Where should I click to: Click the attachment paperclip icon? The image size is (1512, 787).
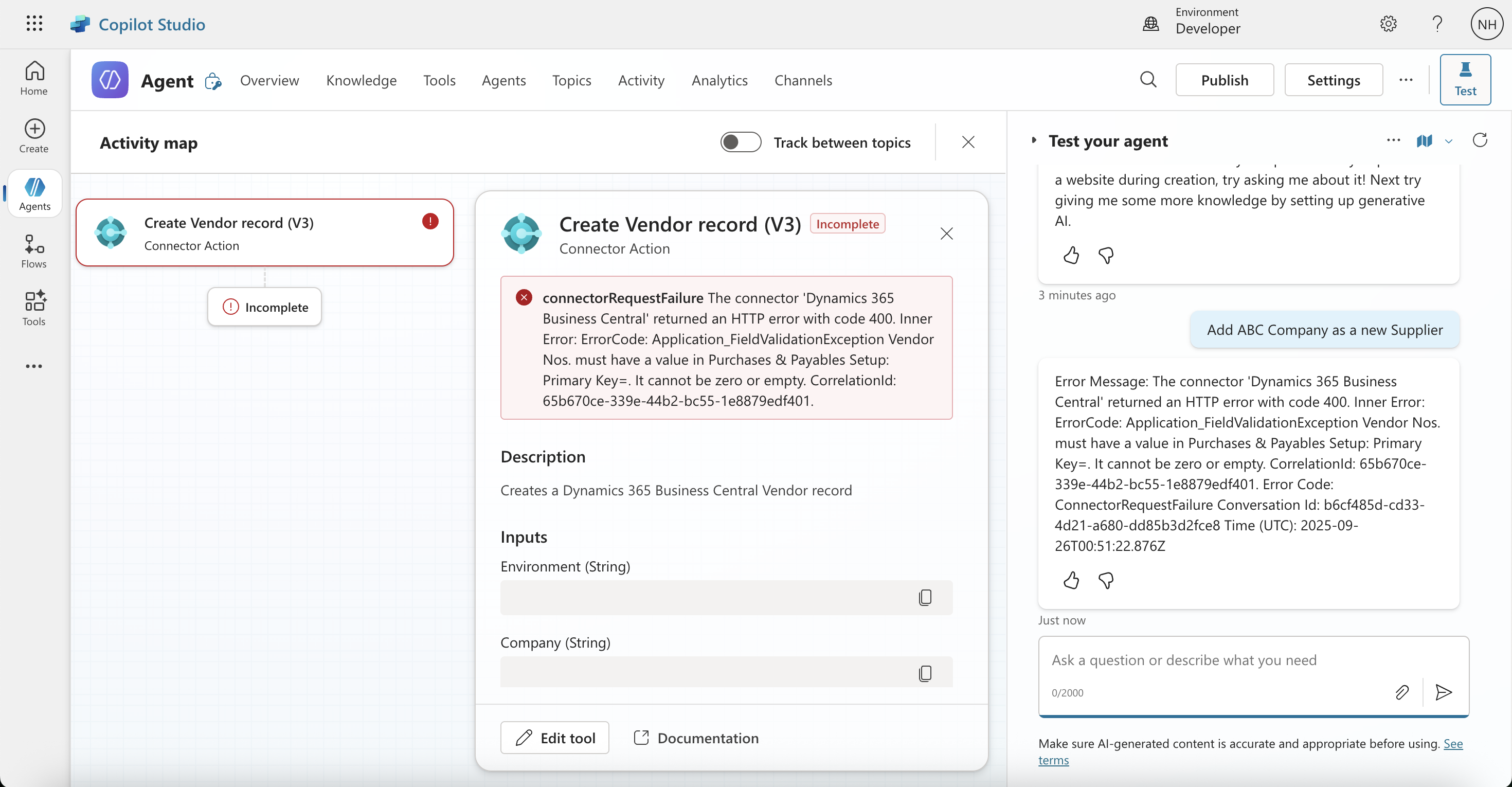[1401, 692]
